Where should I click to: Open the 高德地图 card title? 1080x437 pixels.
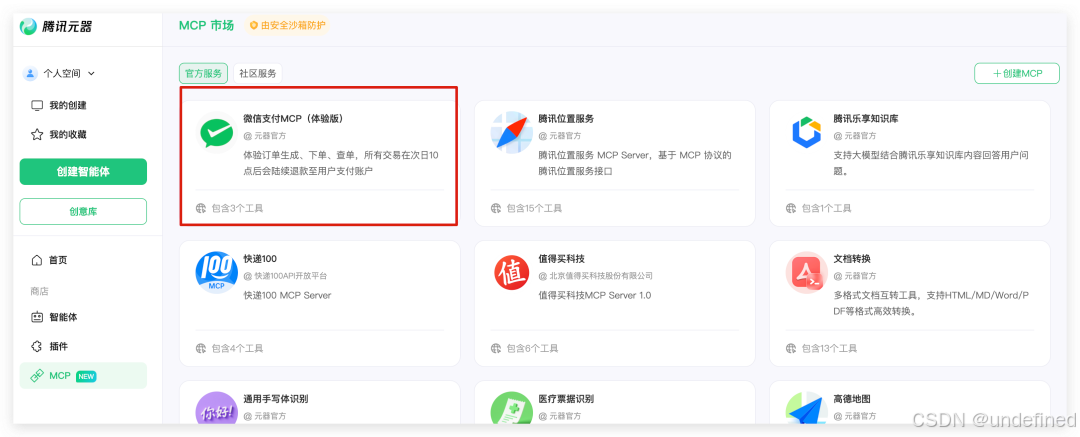click(x=852, y=398)
